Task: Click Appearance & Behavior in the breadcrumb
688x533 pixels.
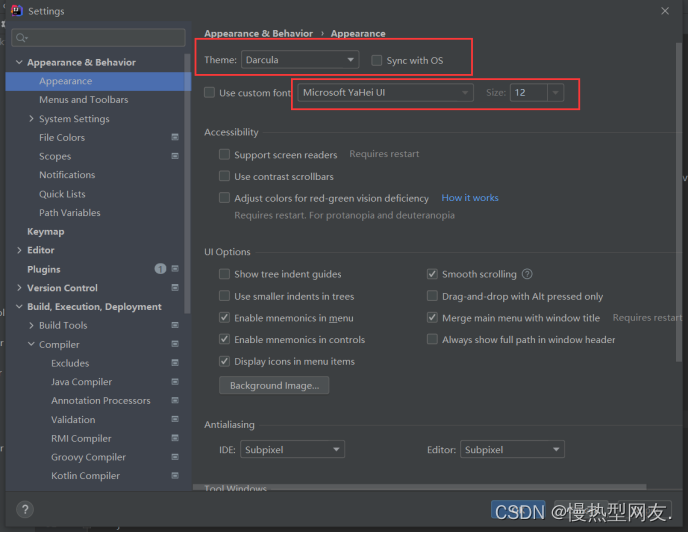Action: (258, 33)
